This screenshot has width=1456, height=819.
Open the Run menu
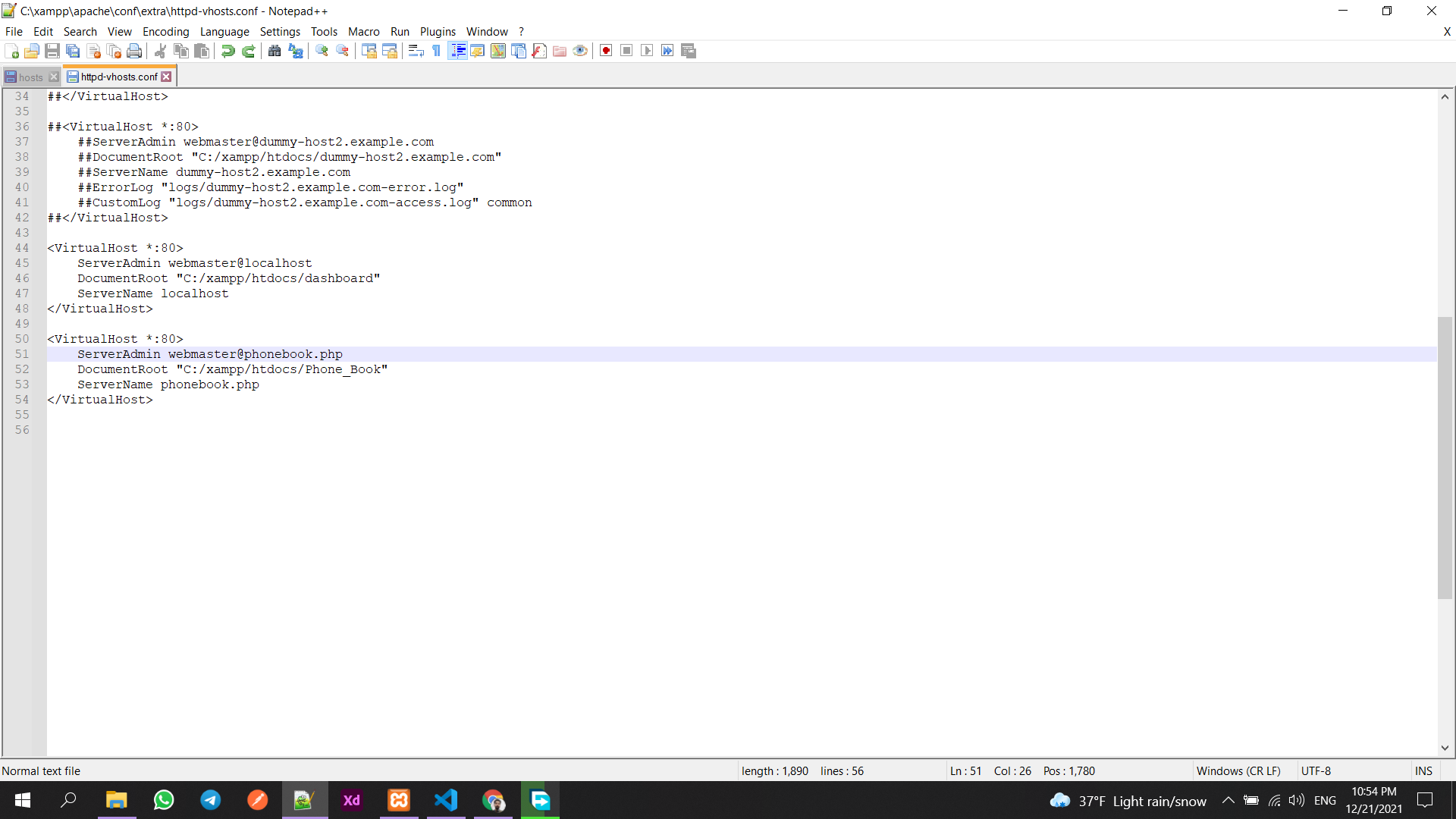pyautogui.click(x=400, y=31)
